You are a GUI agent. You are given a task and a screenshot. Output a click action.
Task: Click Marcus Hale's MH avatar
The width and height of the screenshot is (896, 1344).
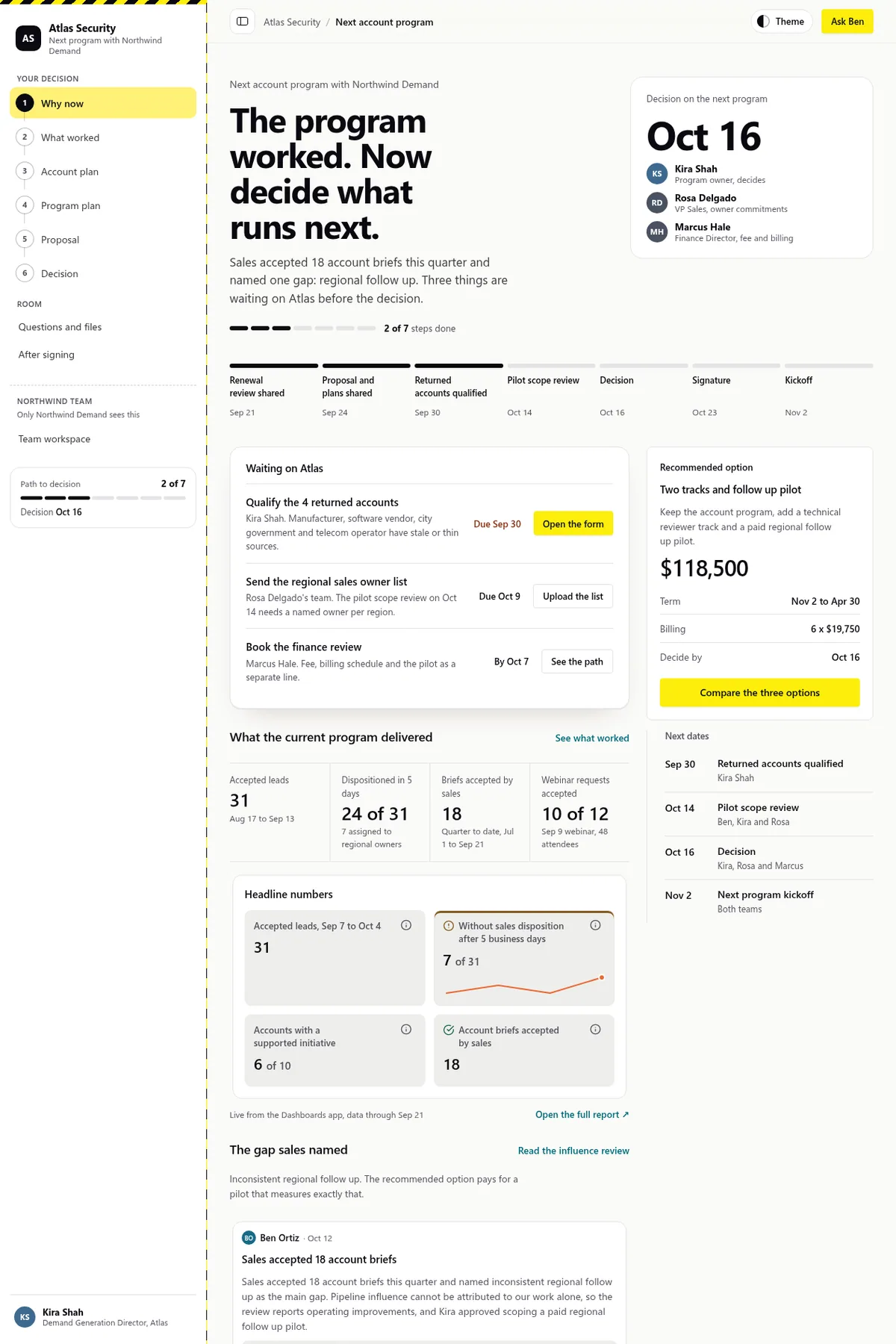click(657, 231)
